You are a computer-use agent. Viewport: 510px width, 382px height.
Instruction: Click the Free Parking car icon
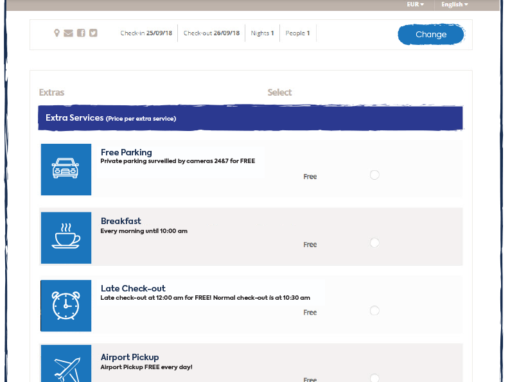click(x=66, y=169)
